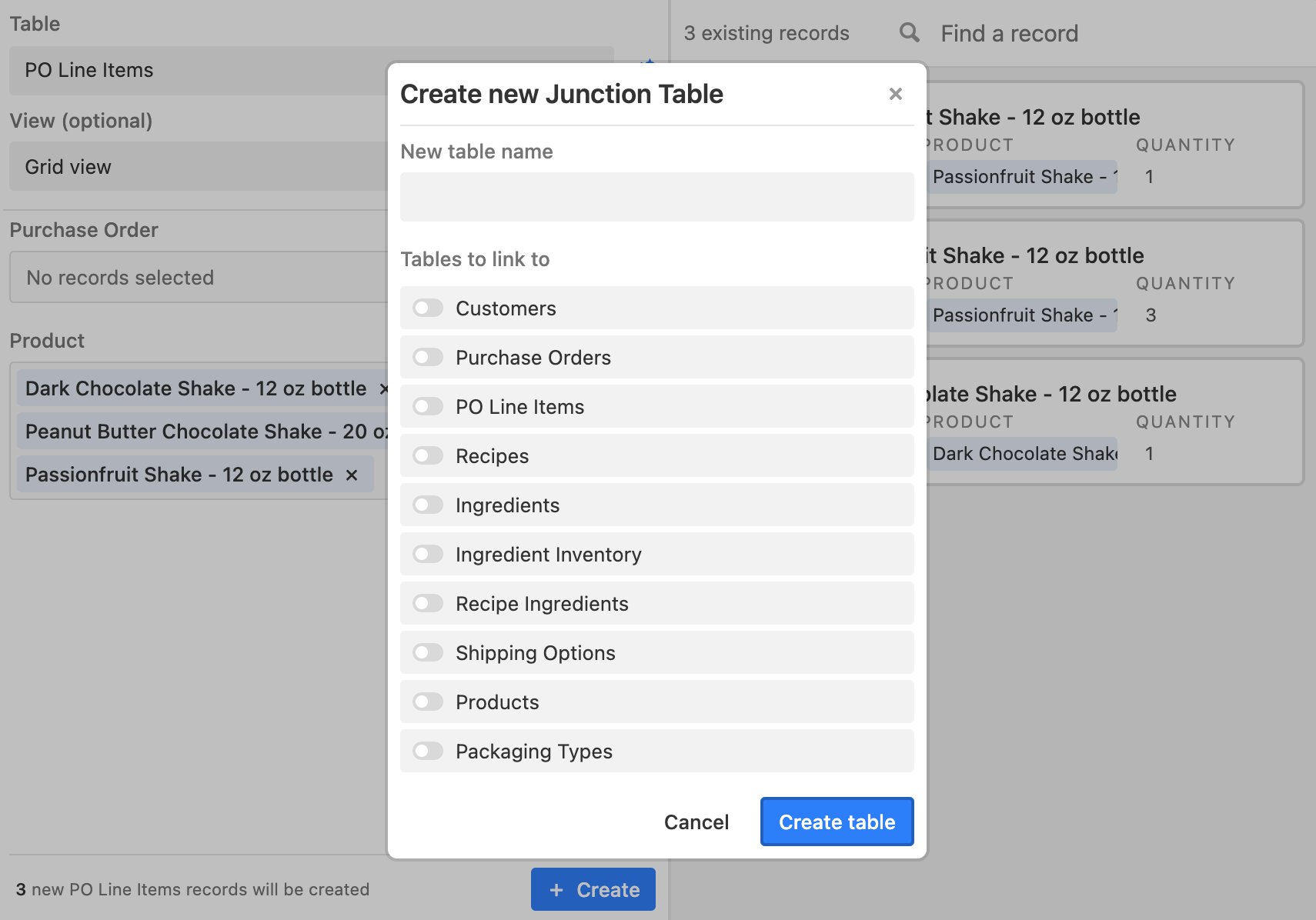Open the Table dropdown showing PO Line Items
Screen dimensions: 1316x920
point(200,71)
